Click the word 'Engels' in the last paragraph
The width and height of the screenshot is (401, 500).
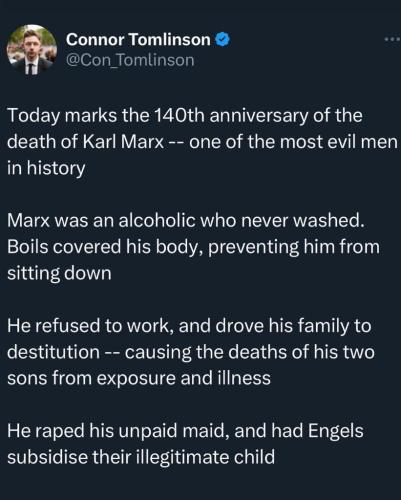point(336,431)
